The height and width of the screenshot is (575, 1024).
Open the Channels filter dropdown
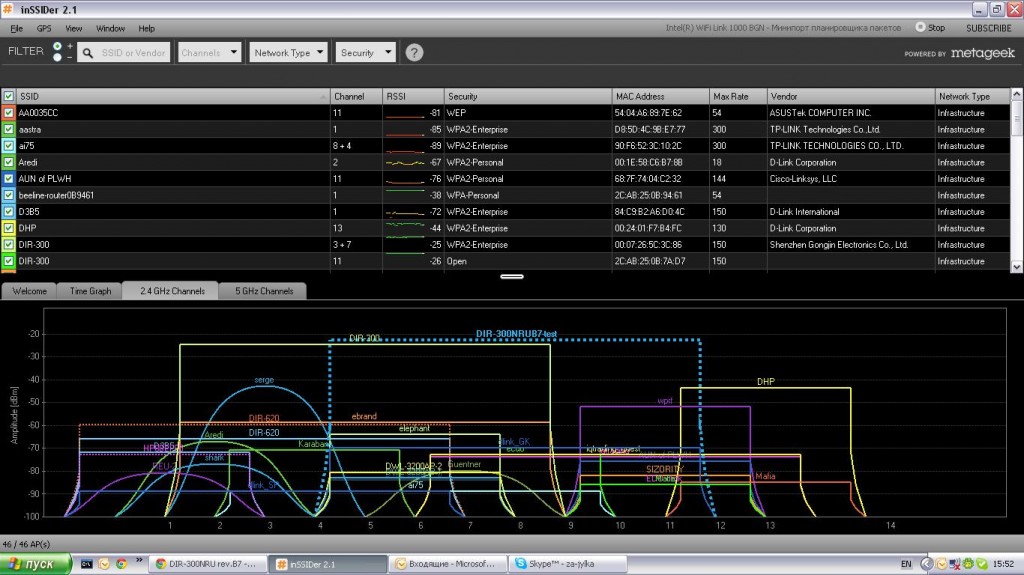210,53
